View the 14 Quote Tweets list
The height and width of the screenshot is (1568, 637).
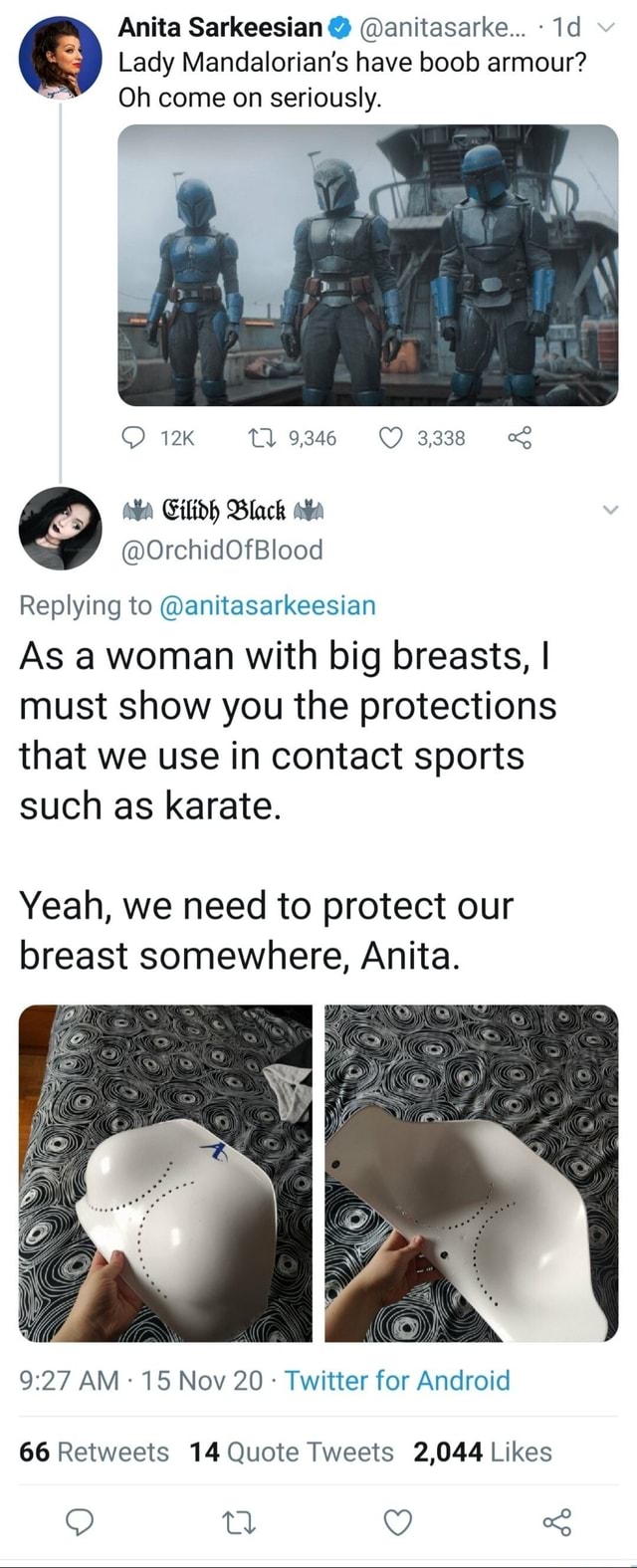[x=292, y=1452]
